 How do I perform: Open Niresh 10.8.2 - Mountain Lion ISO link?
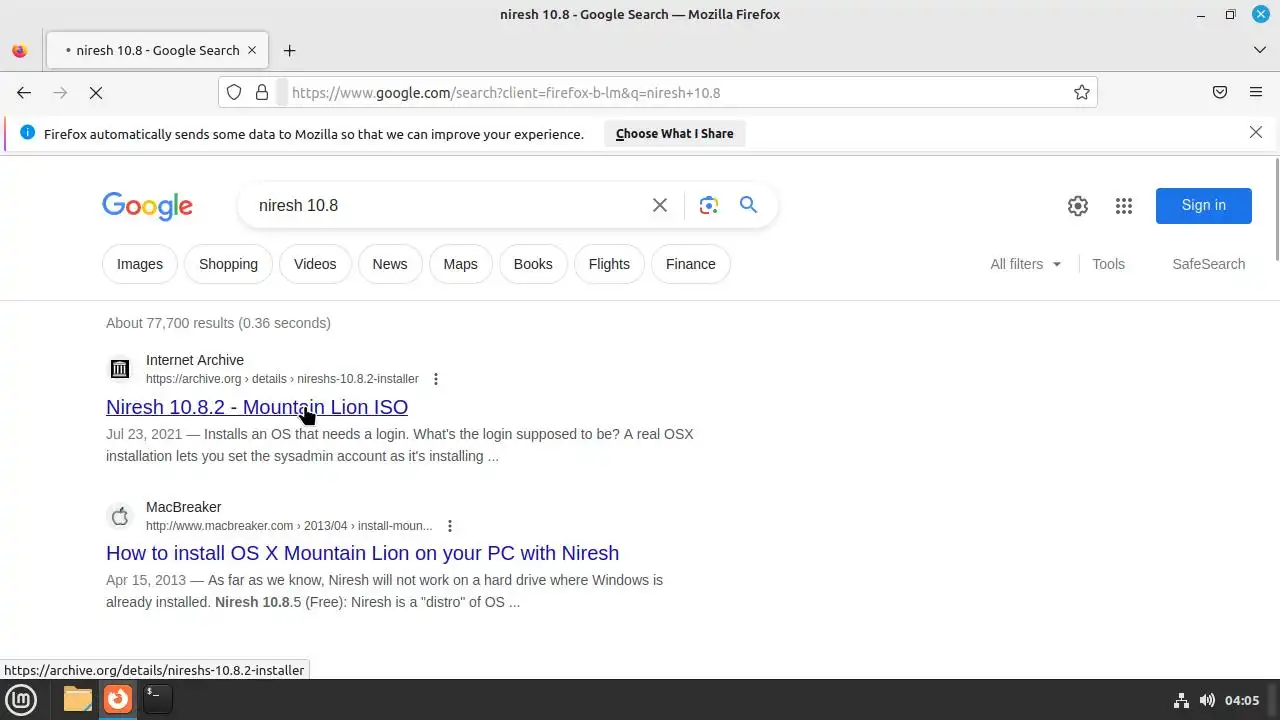pyautogui.click(x=257, y=407)
